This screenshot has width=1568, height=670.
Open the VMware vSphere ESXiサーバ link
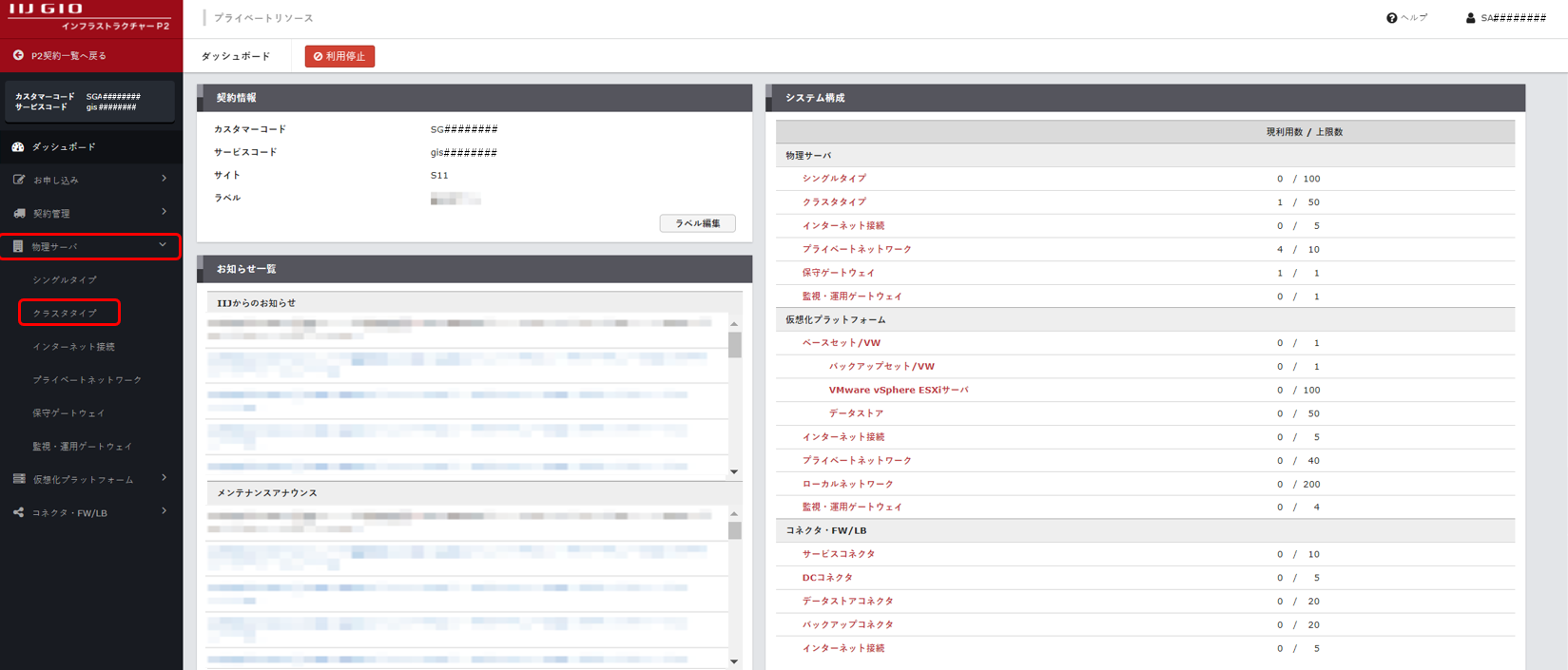pos(898,390)
